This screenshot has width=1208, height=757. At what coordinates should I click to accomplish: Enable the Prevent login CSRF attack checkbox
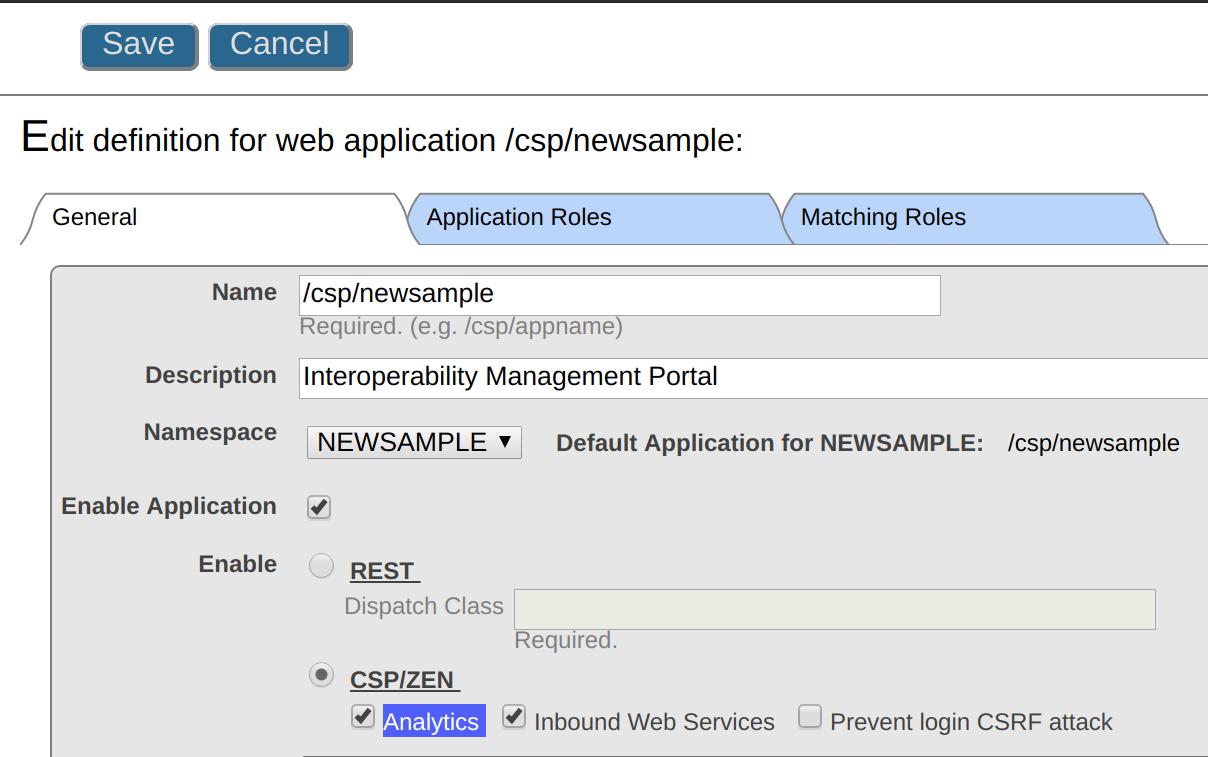click(810, 717)
